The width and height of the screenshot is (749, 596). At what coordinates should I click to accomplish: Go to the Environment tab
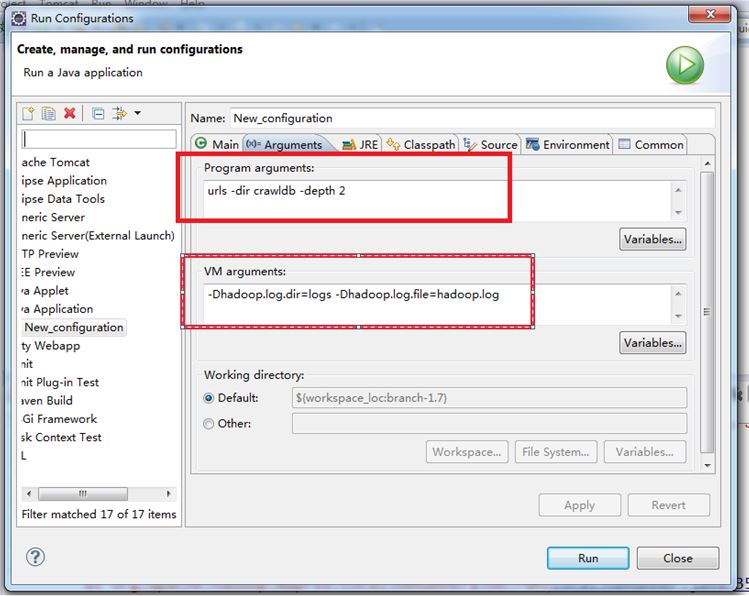pyautogui.click(x=567, y=144)
